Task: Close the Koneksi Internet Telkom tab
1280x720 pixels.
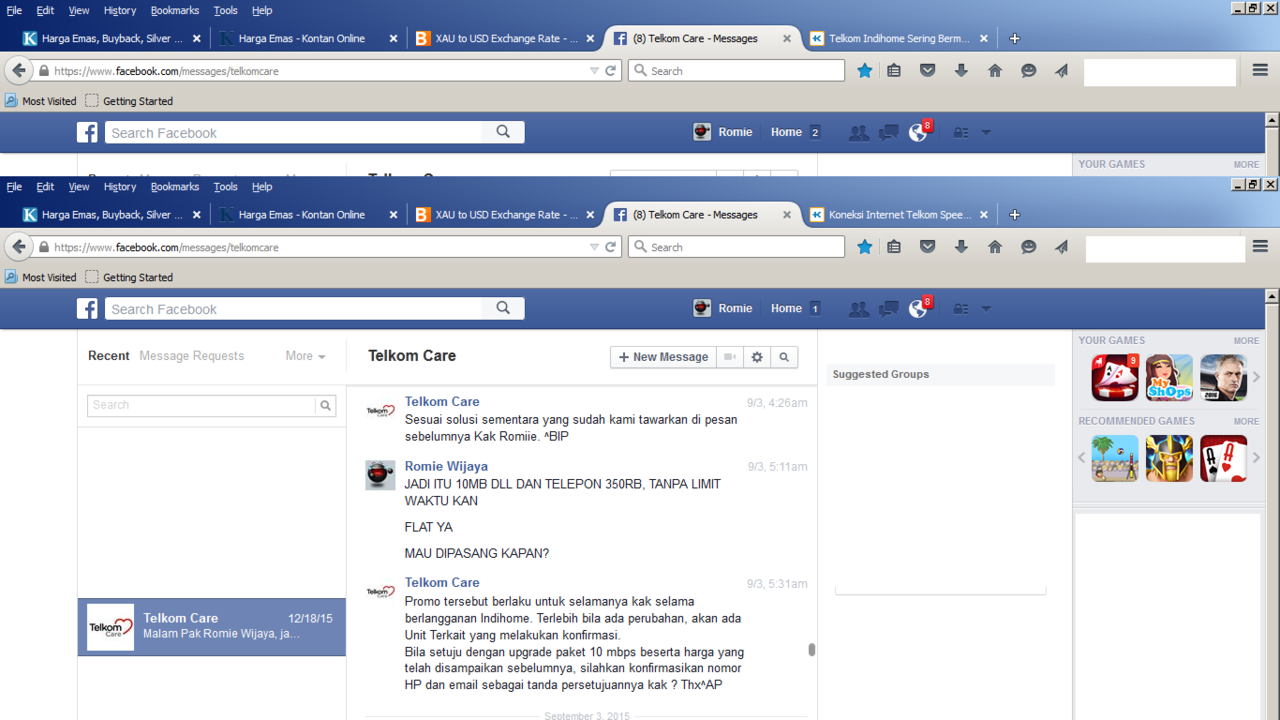Action: 984,215
